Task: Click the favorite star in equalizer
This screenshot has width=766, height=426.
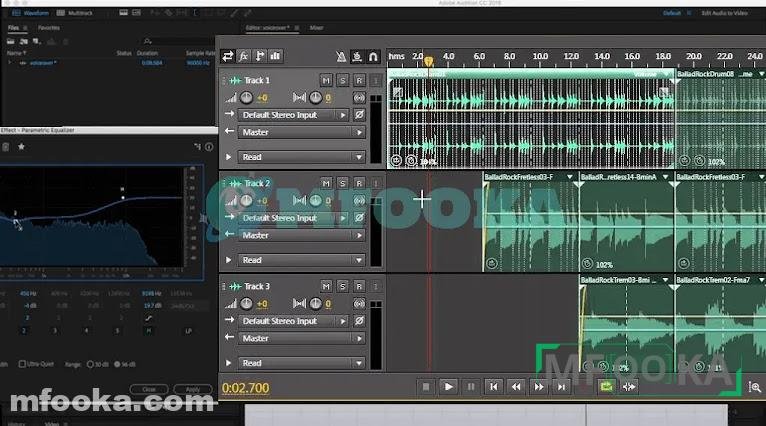Action: click(x=21, y=147)
